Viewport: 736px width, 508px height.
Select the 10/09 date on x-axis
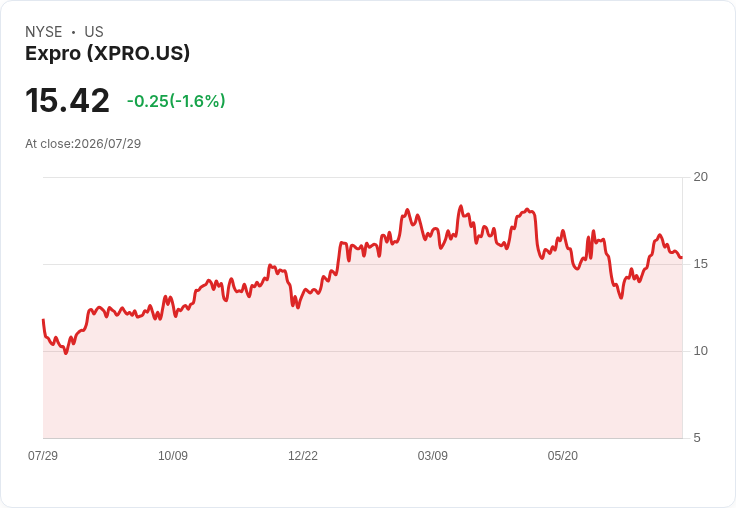pyautogui.click(x=173, y=455)
